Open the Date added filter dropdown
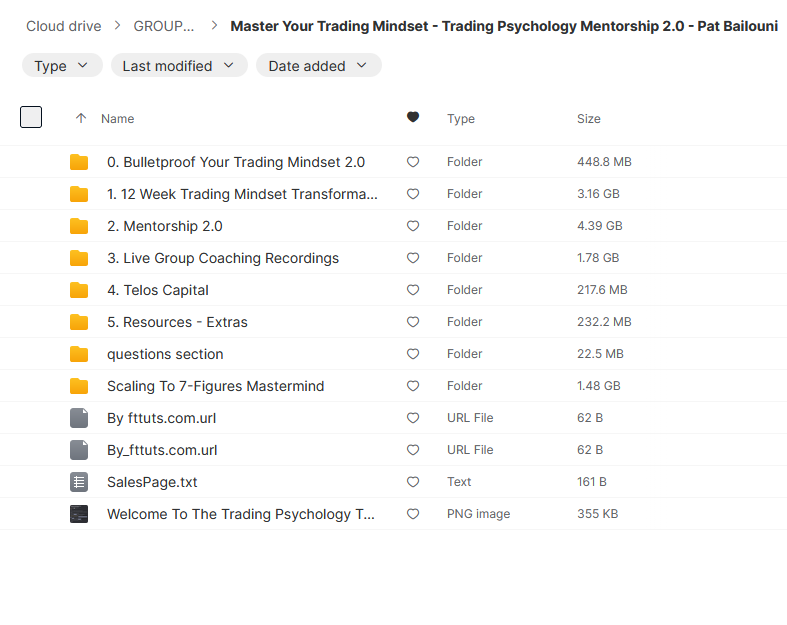The height and width of the screenshot is (625, 787). [x=318, y=66]
